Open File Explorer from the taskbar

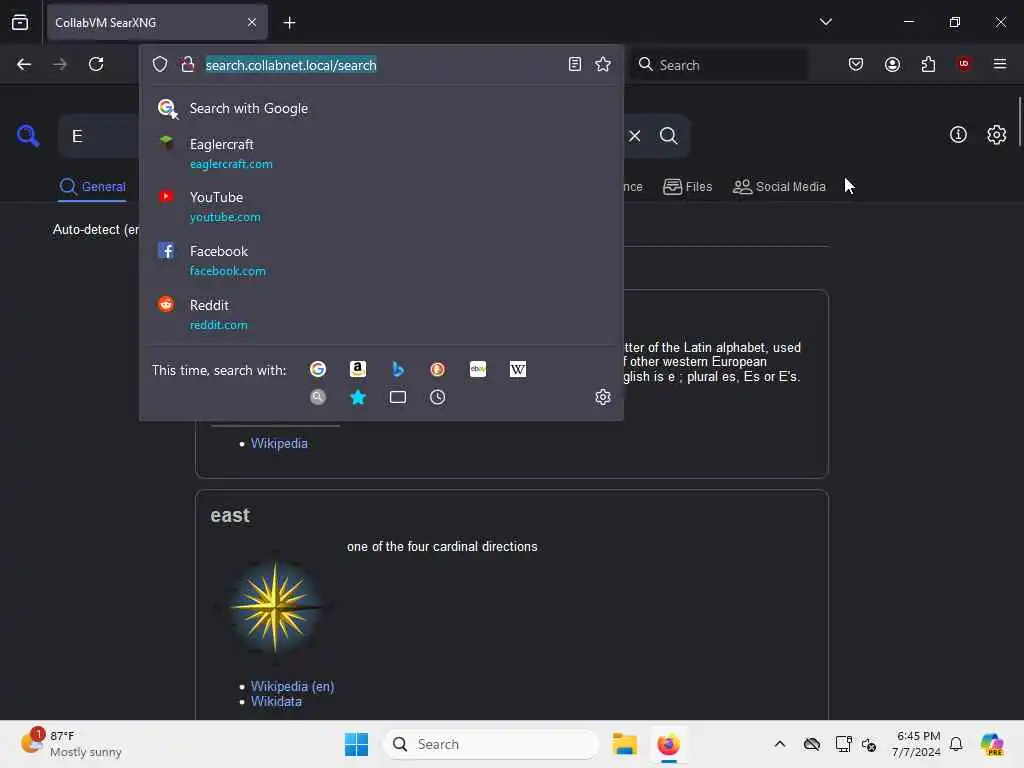pos(624,744)
